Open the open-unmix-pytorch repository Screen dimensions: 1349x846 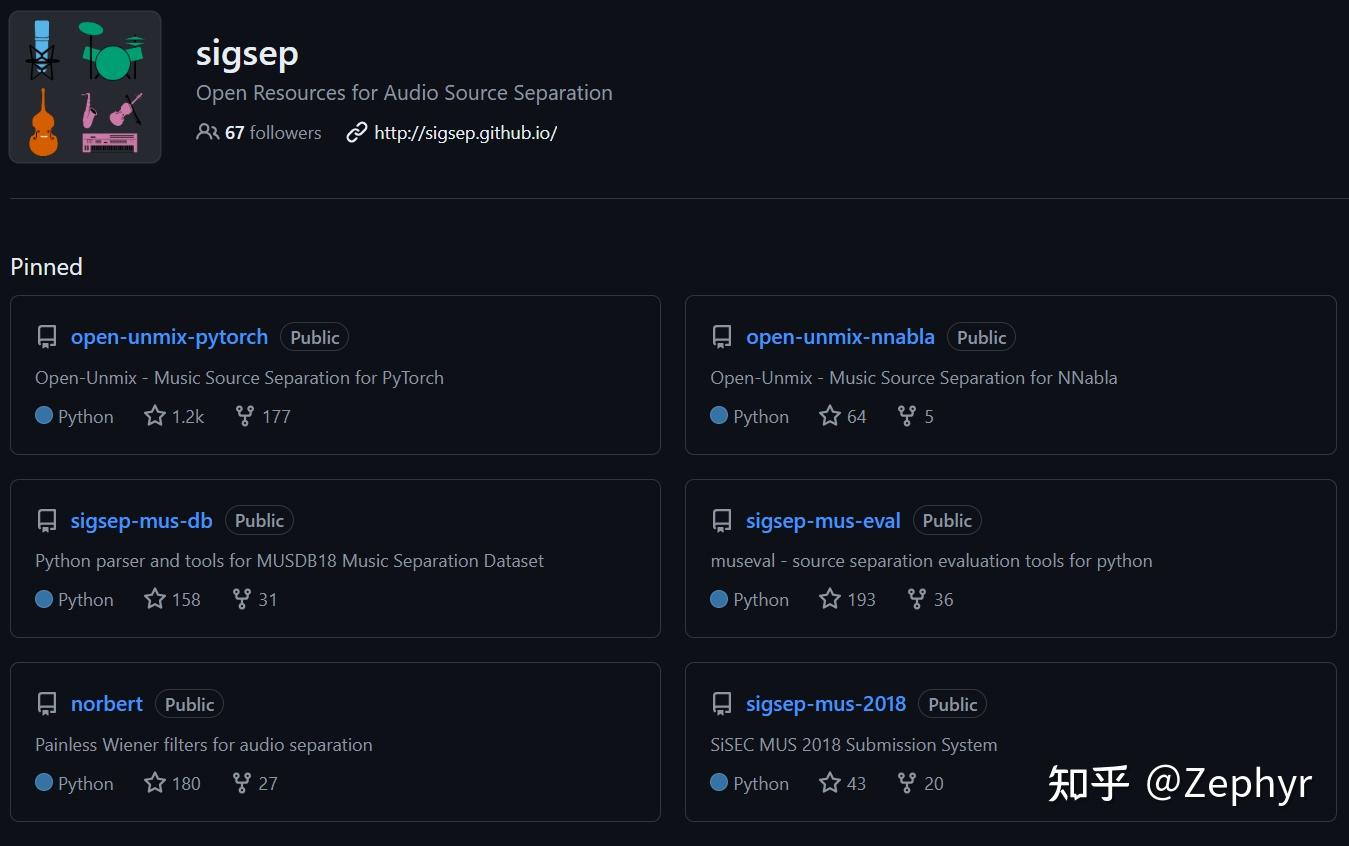pos(169,338)
